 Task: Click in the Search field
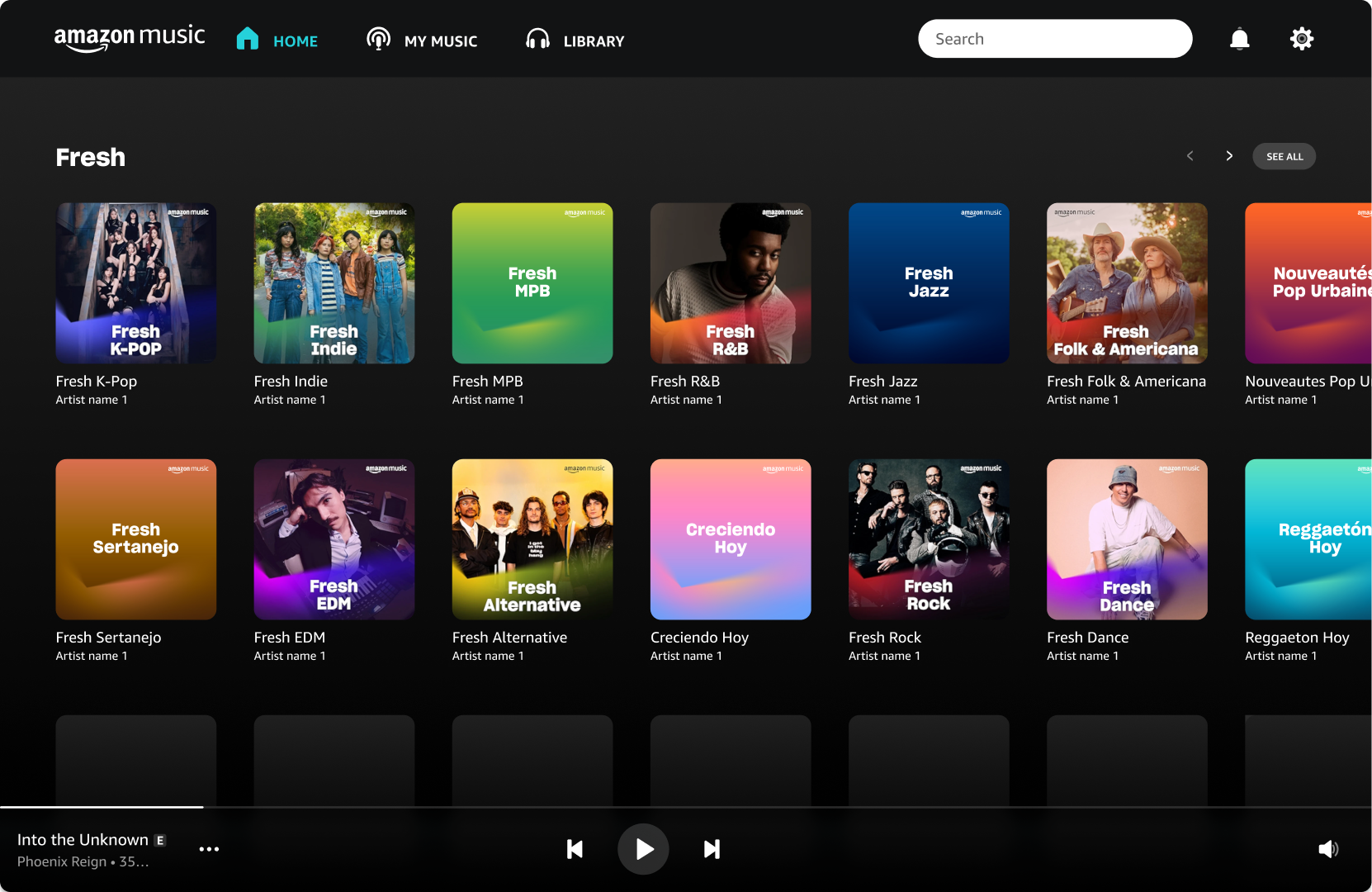click(1054, 39)
